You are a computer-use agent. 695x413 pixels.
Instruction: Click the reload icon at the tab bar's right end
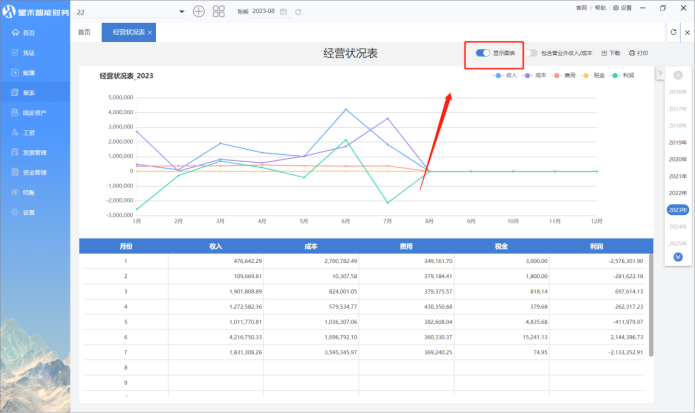pos(673,32)
